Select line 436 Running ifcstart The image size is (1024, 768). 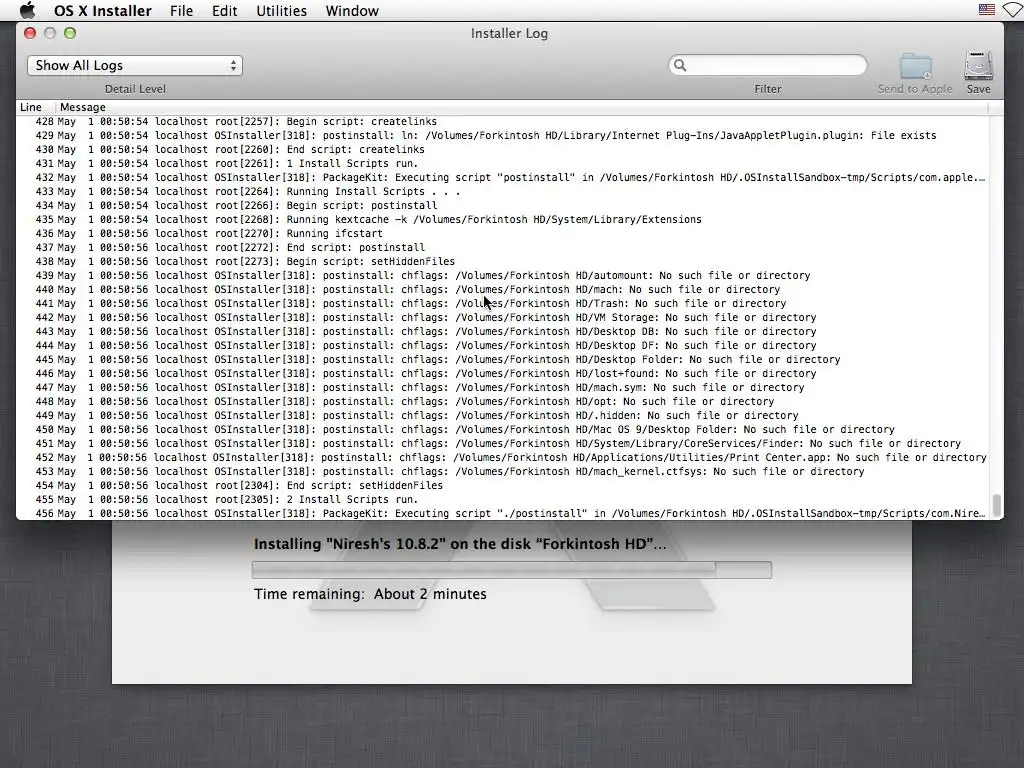(x=503, y=233)
